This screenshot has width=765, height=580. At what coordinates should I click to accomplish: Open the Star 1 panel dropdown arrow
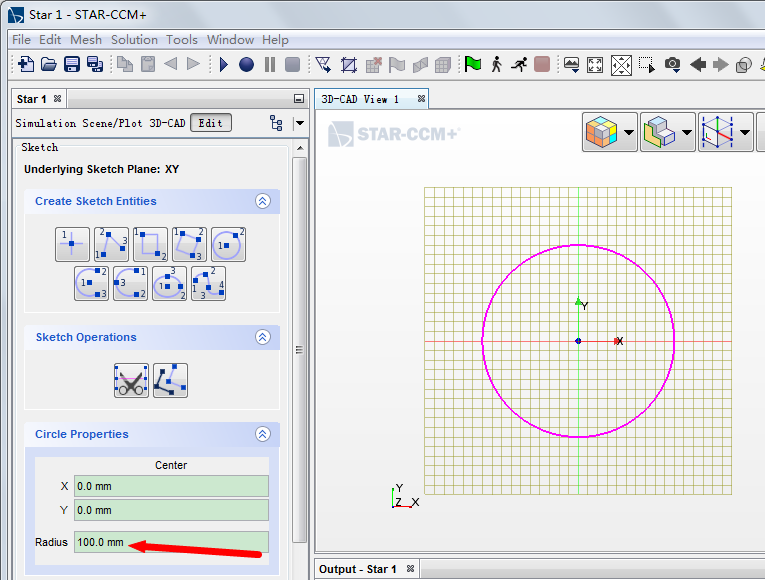pos(300,123)
